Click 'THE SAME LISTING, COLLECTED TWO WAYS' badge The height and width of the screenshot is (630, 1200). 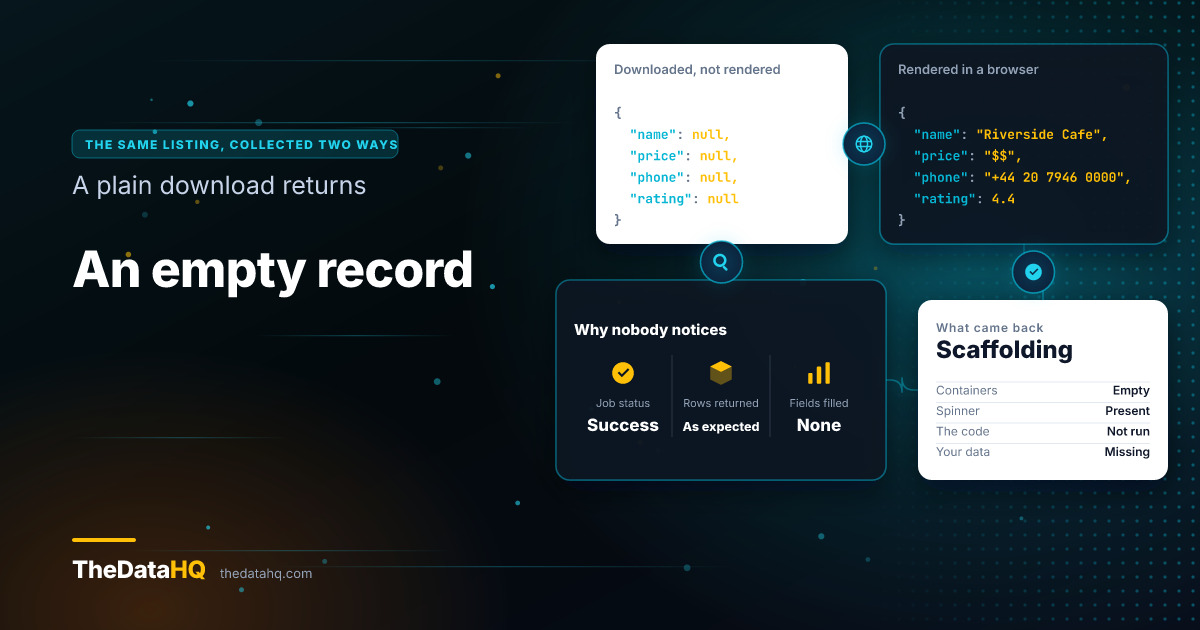235,144
